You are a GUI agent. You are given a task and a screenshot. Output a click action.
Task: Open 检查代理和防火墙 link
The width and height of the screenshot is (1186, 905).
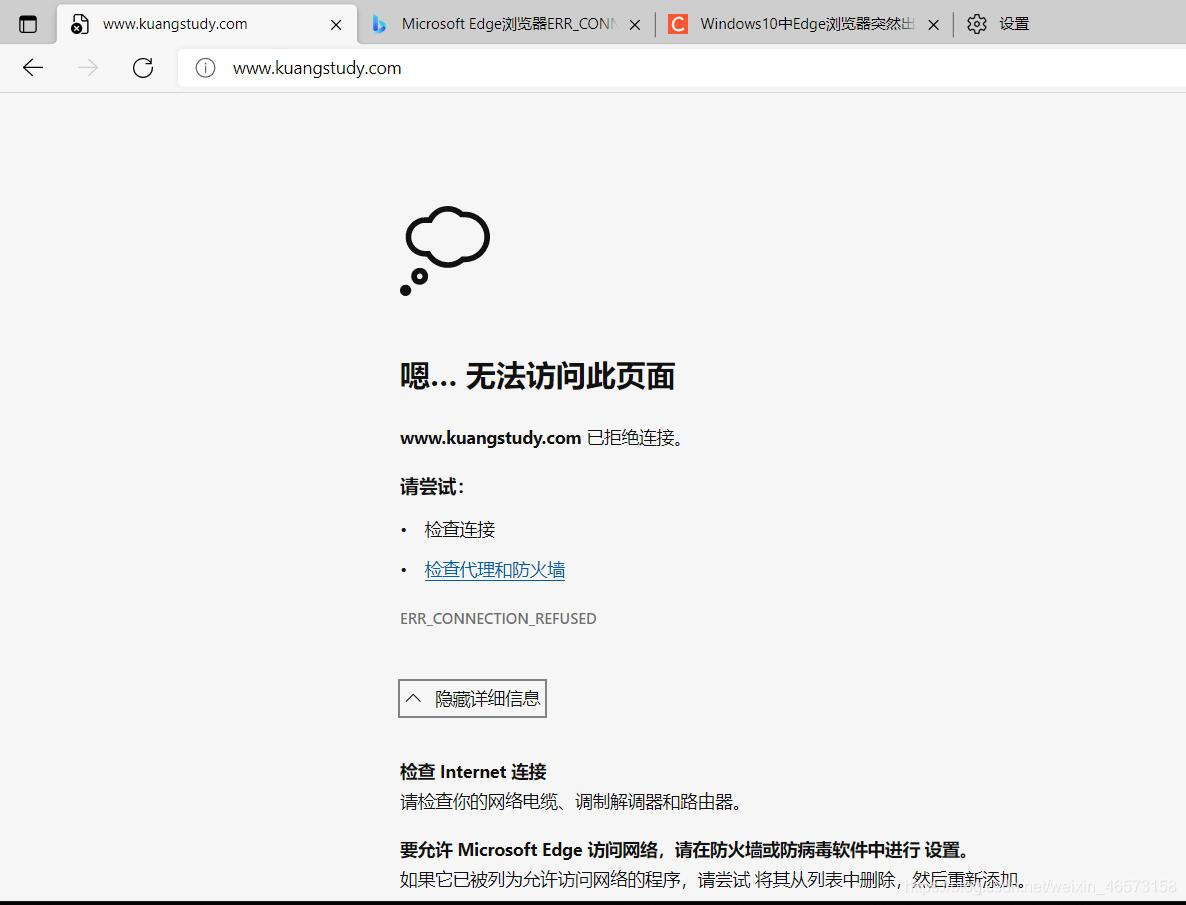pyautogui.click(x=495, y=570)
